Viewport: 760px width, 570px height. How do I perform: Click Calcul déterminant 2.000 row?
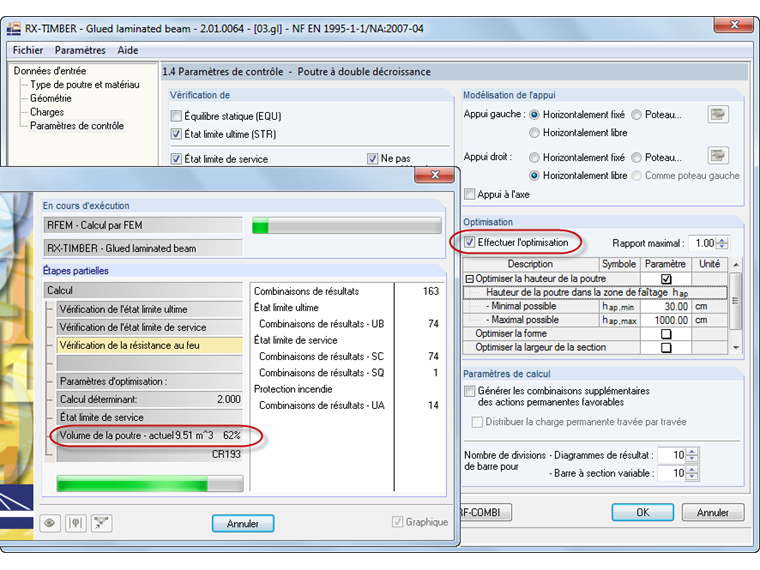[x=150, y=399]
